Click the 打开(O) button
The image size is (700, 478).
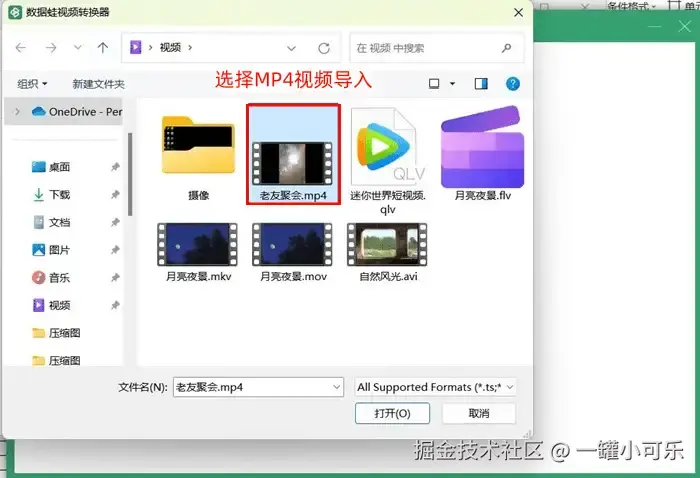pyautogui.click(x=392, y=413)
